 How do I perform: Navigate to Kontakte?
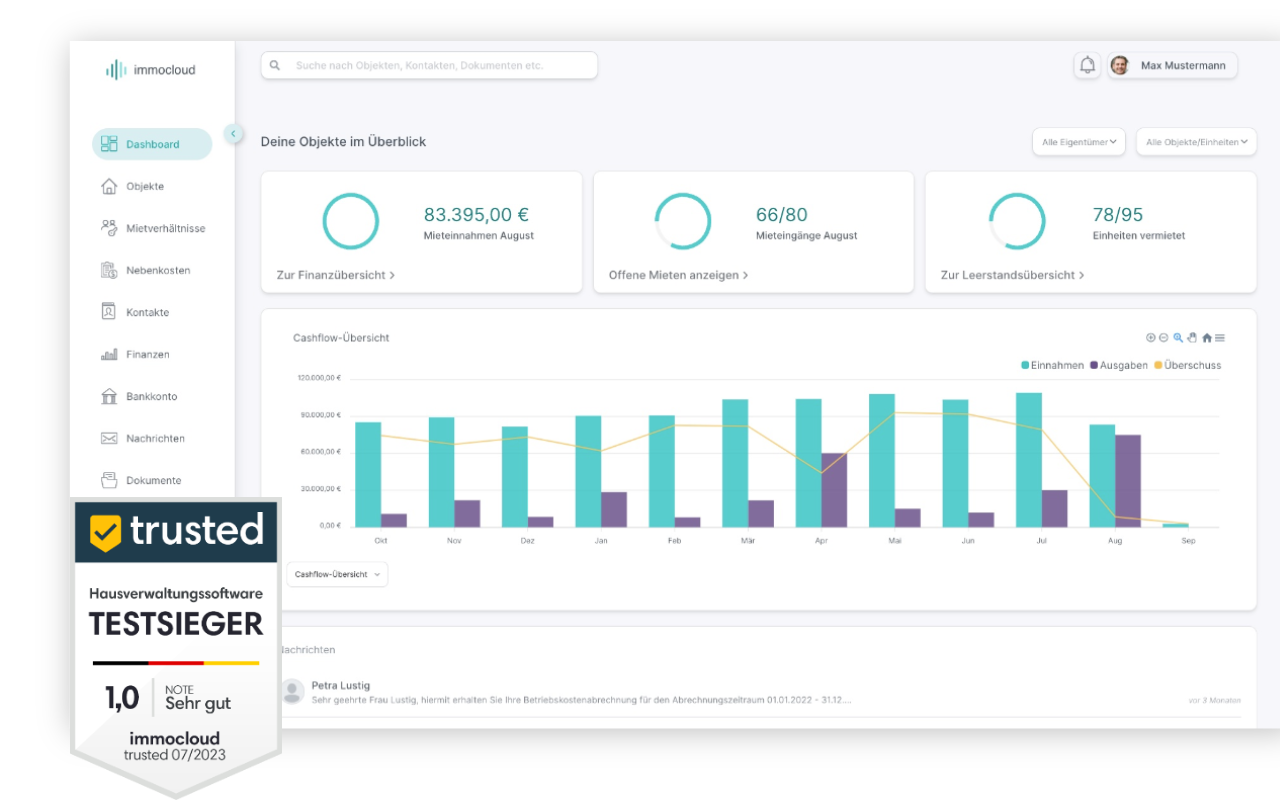(x=147, y=312)
